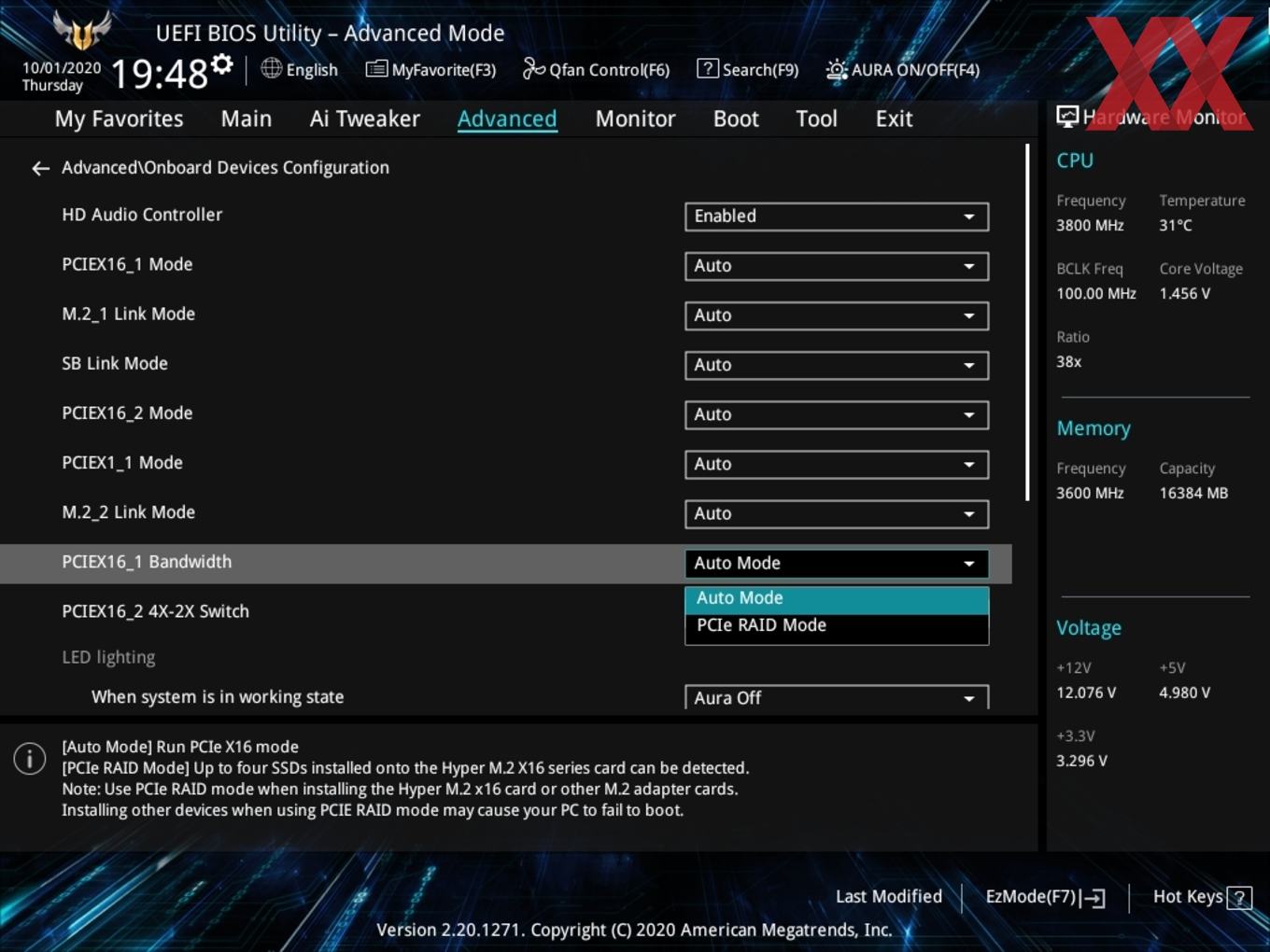The image size is (1270, 952).
Task: Open the Tool tab
Action: pyautogui.click(x=816, y=119)
